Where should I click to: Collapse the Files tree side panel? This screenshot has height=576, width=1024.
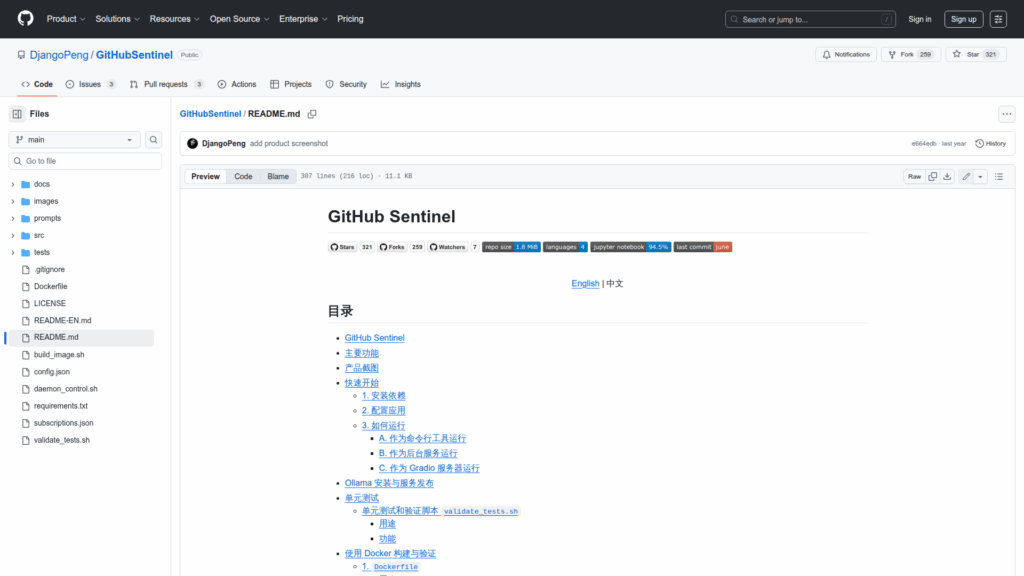pyautogui.click(x=17, y=114)
